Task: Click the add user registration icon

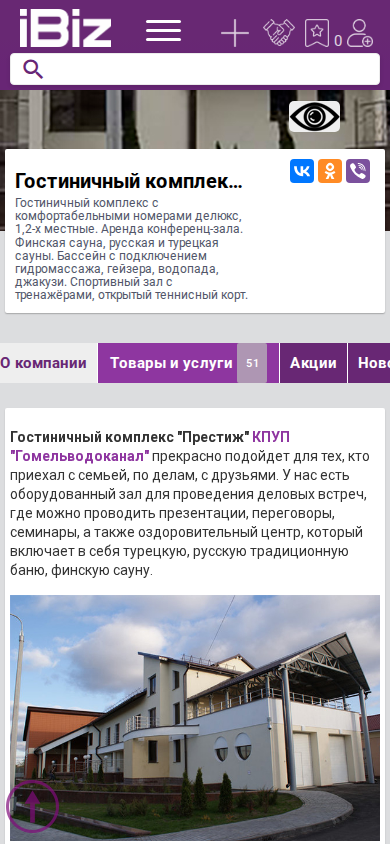Action: (x=359, y=33)
